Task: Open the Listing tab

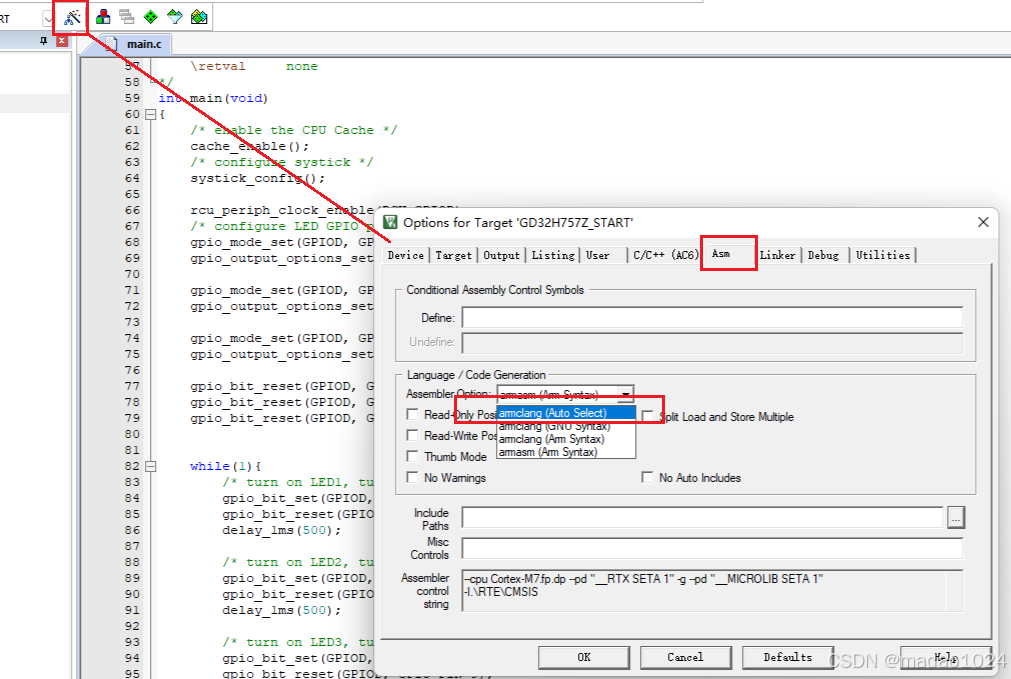Action: [x=553, y=255]
